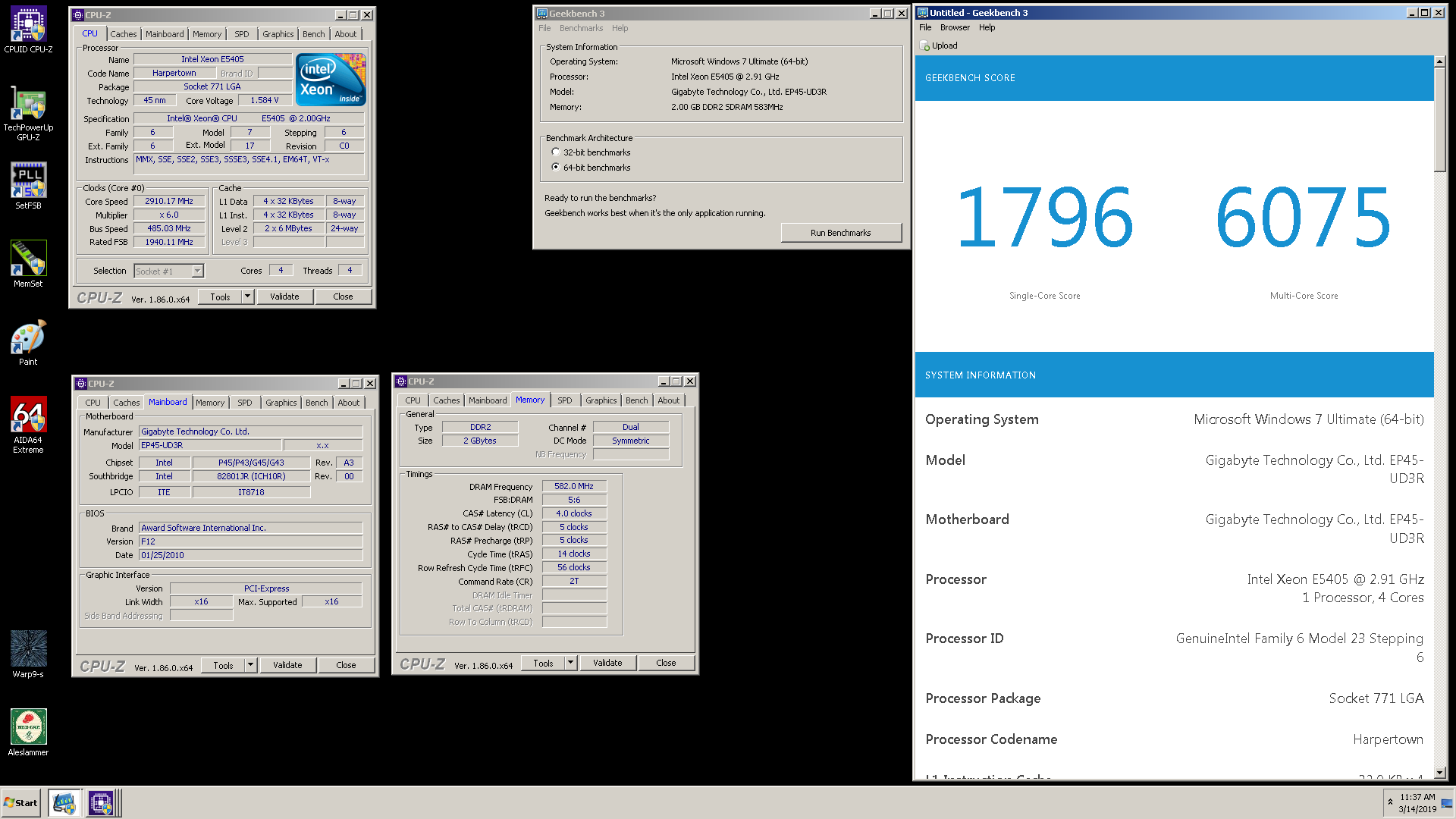Select 64-bit benchmarks radio option

[x=556, y=167]
